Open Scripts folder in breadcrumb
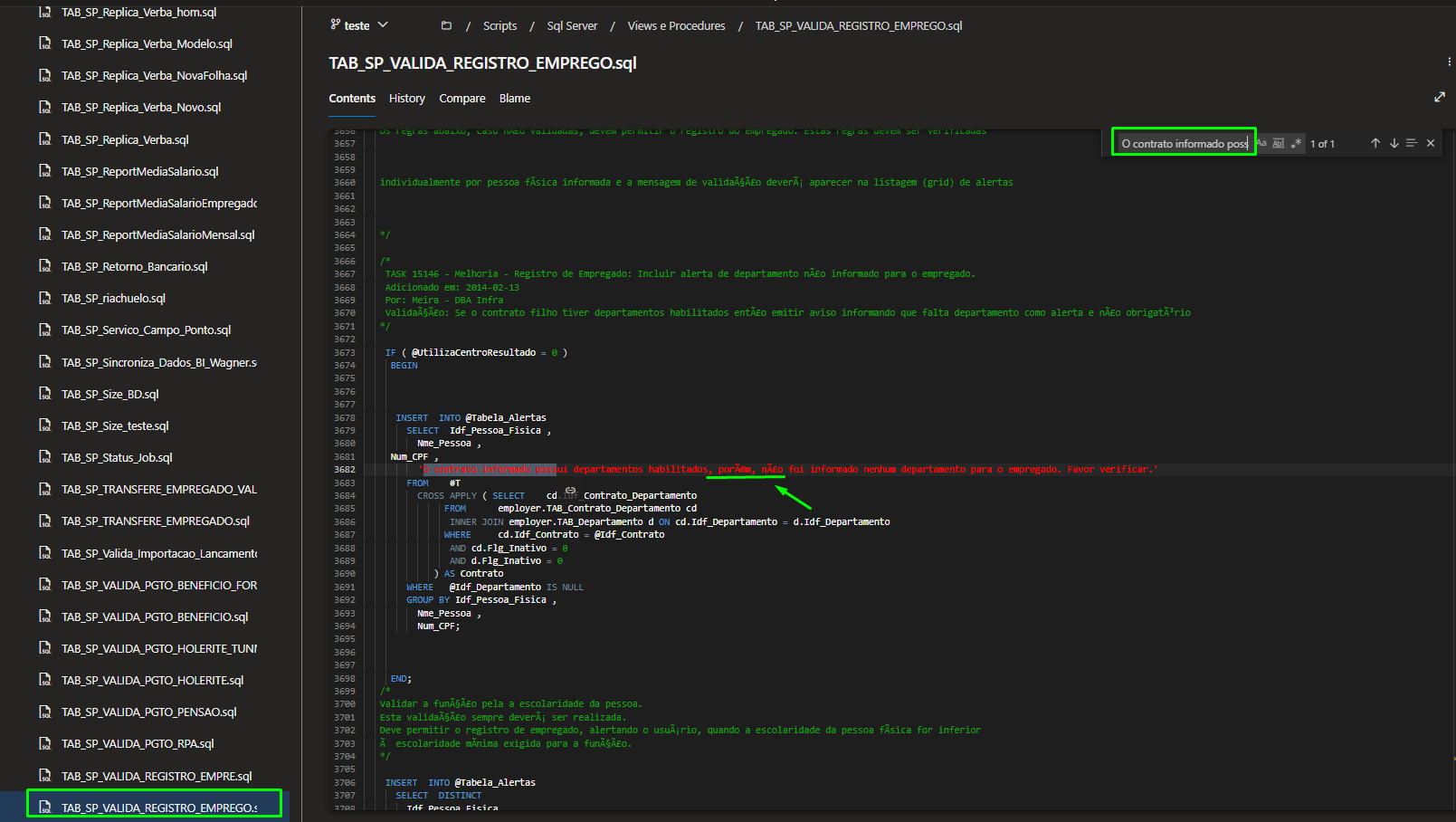Viewport: 1456px width, 822px height. 500,25
